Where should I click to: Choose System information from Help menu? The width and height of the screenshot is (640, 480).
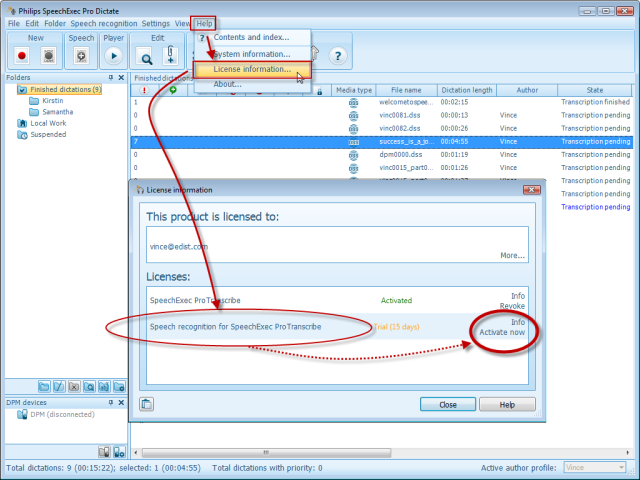tap(252, 54)
